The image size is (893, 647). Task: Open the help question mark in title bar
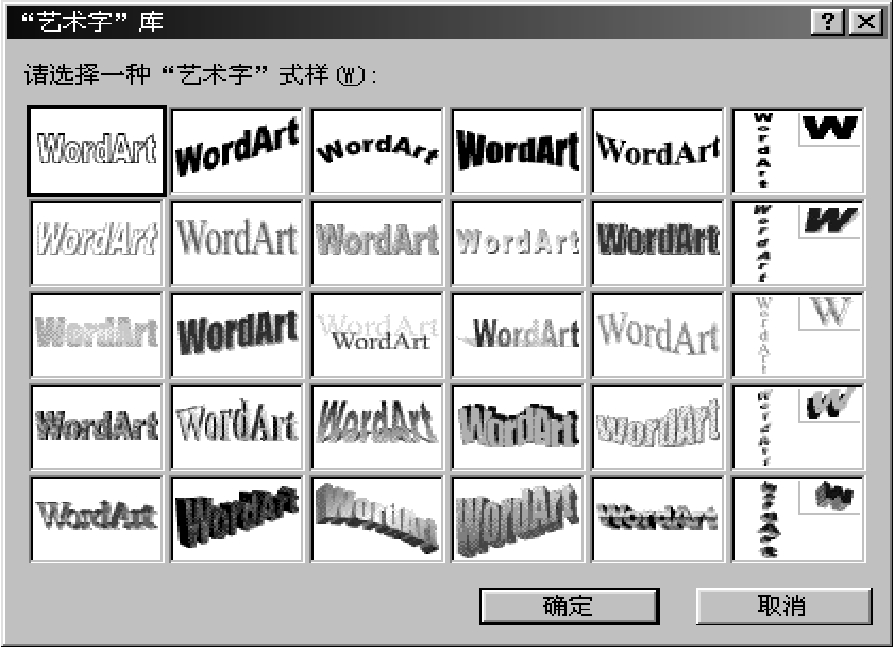click(828, 23)
